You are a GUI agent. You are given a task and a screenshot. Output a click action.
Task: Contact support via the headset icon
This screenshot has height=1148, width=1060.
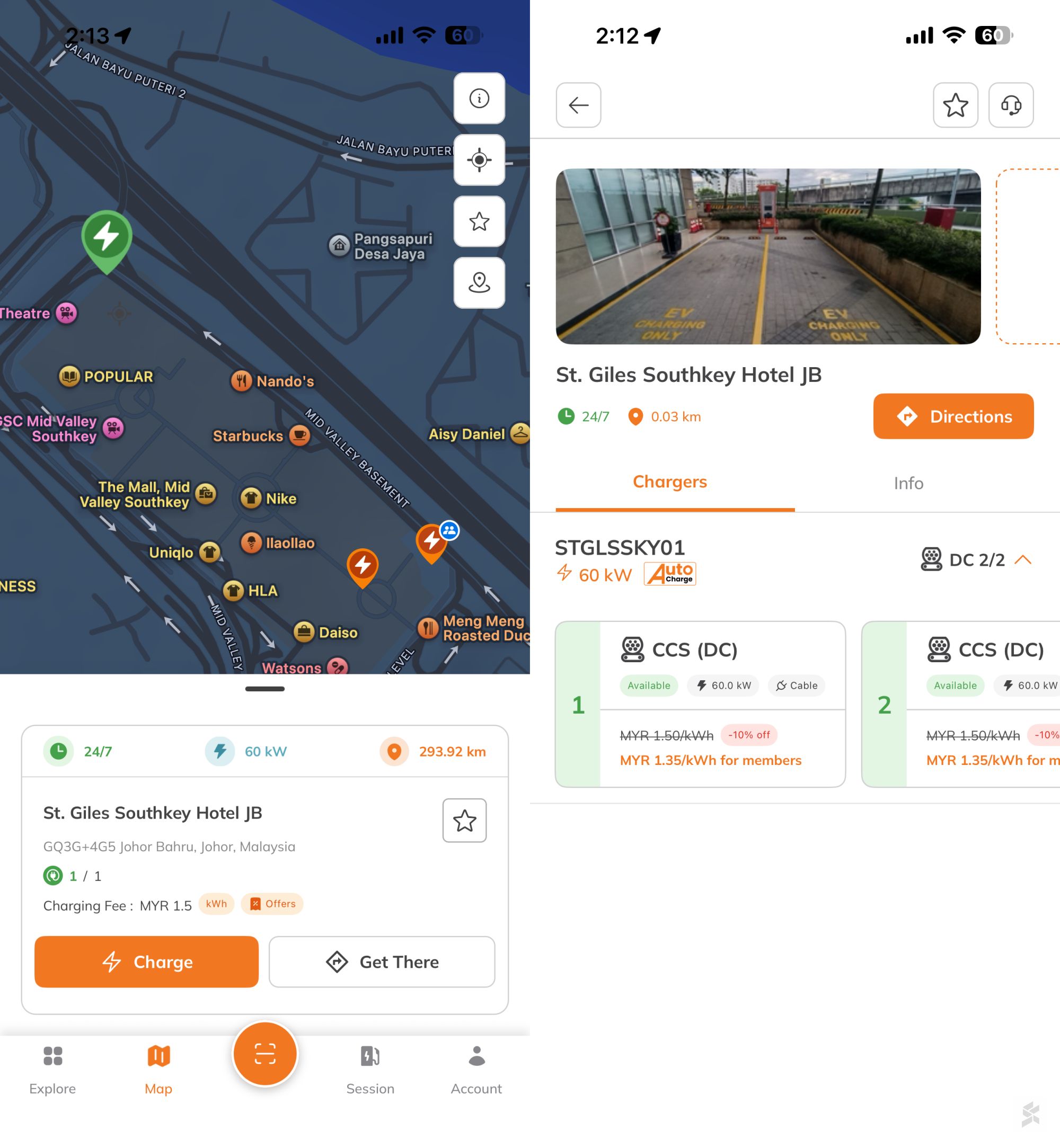(x=1011, y=105)
